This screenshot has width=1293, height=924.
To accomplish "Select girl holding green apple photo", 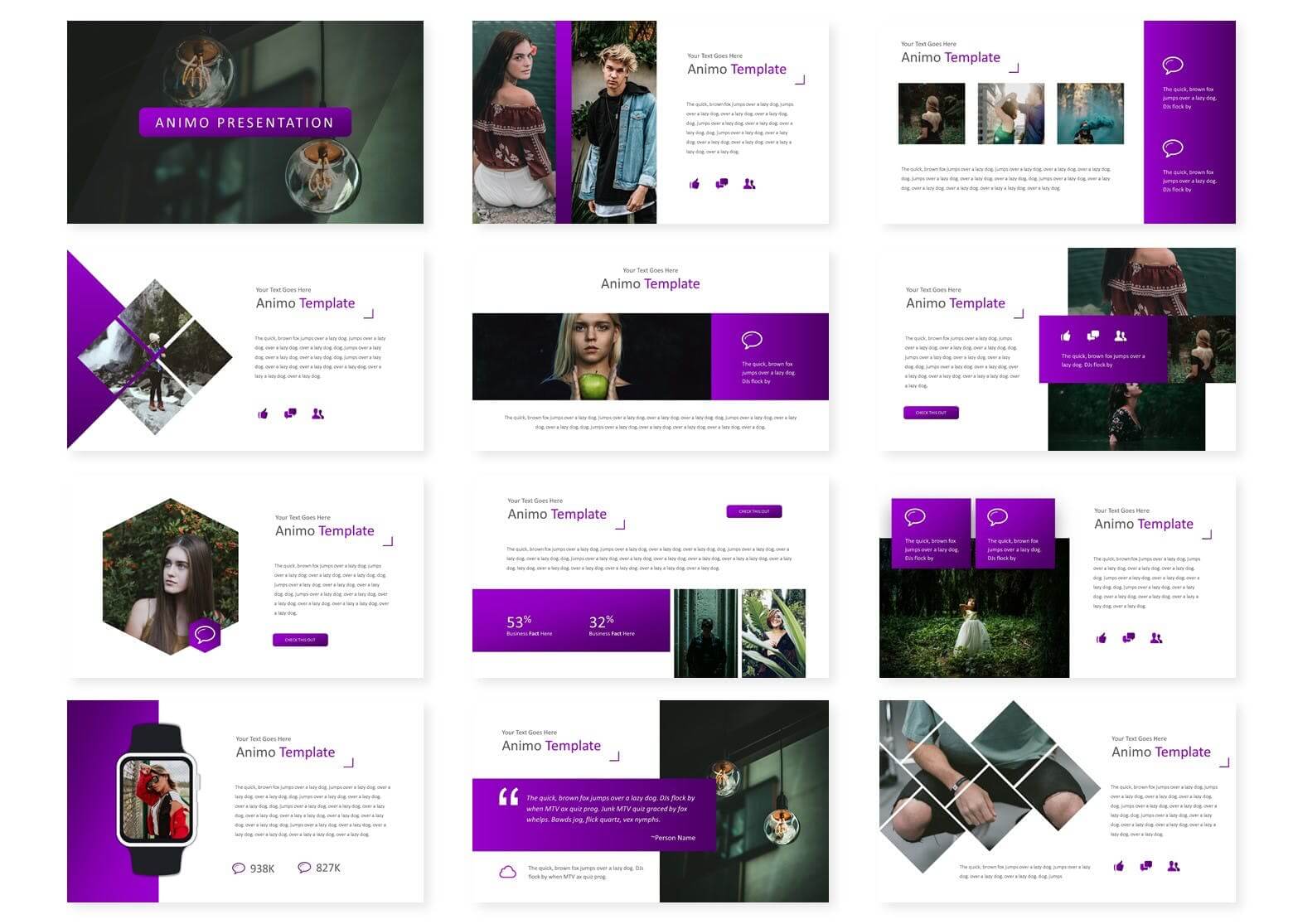I will [592, 357].
